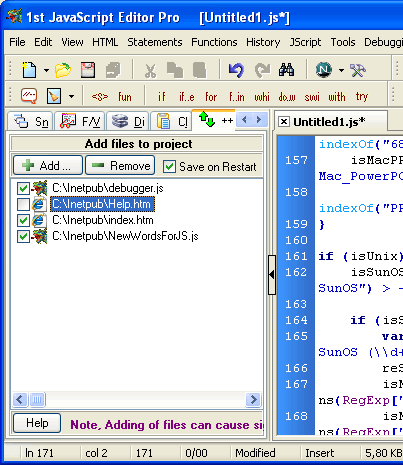Paste using the clipboard toolbar icon

200,70
